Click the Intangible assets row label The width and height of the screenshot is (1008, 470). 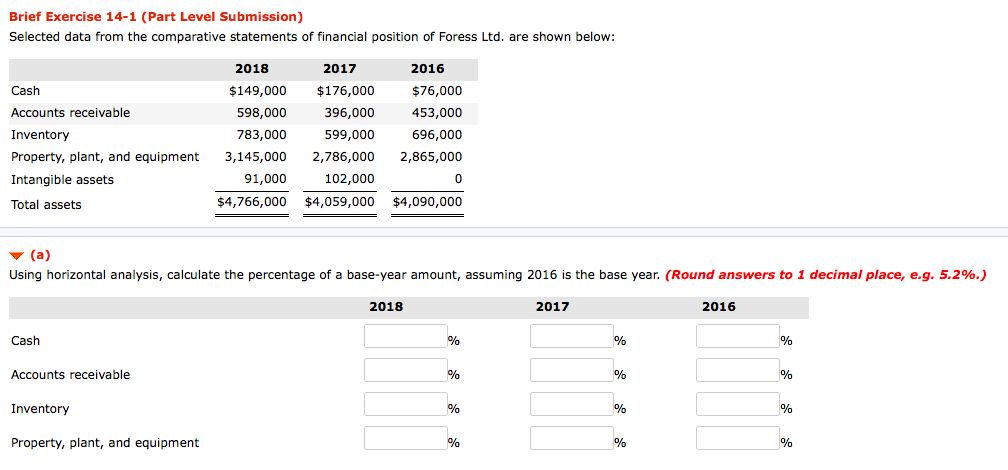point(62,180)
